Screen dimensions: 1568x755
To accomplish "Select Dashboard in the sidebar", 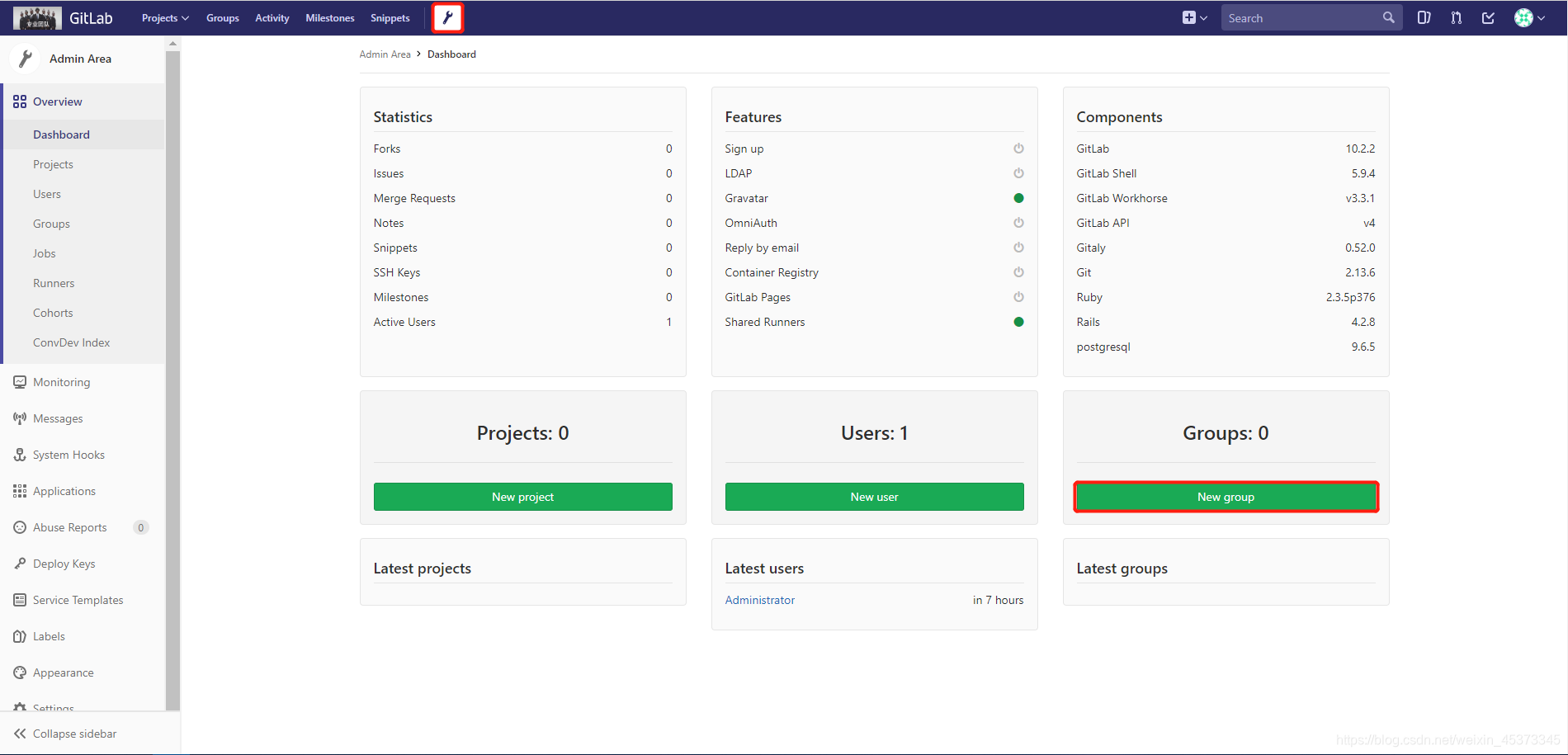I will pyautogui.click(x=62, y=134).
